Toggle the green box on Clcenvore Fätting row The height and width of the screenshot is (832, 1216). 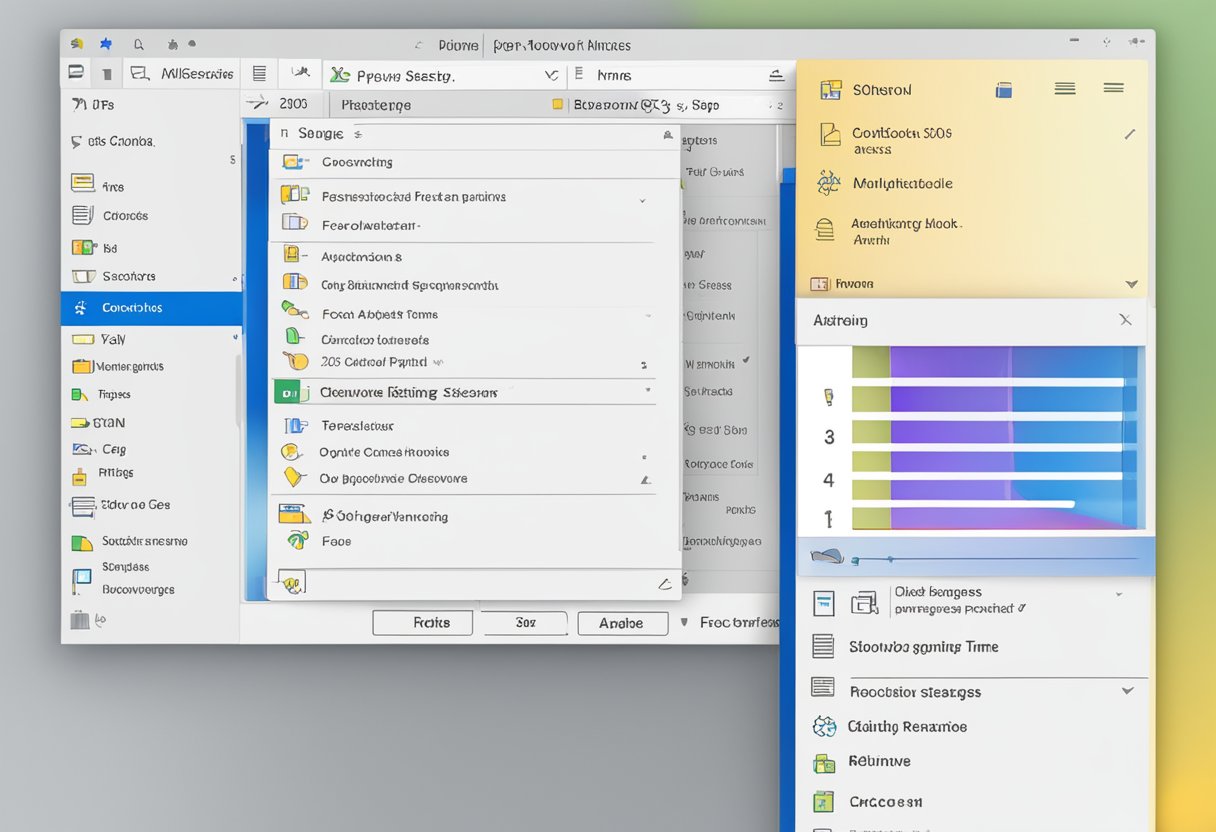pyautogui.click(x=288, y=393)
